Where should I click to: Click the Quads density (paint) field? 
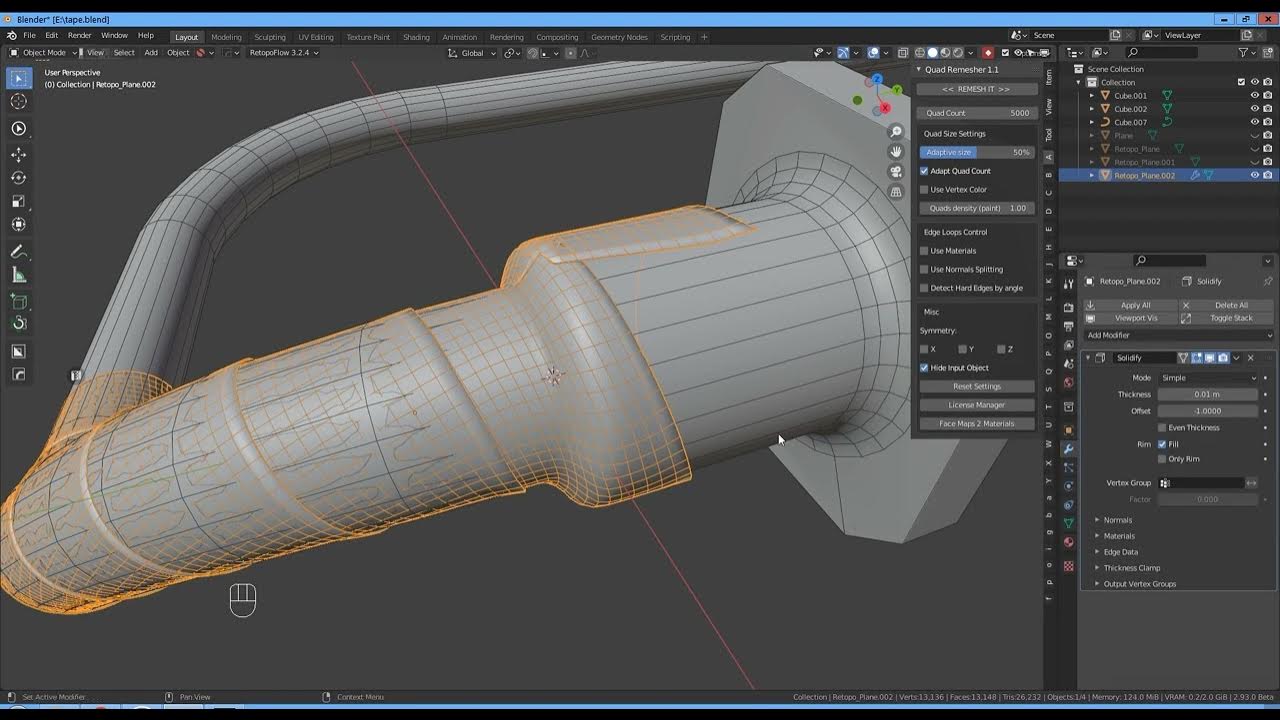click(977, 208)
